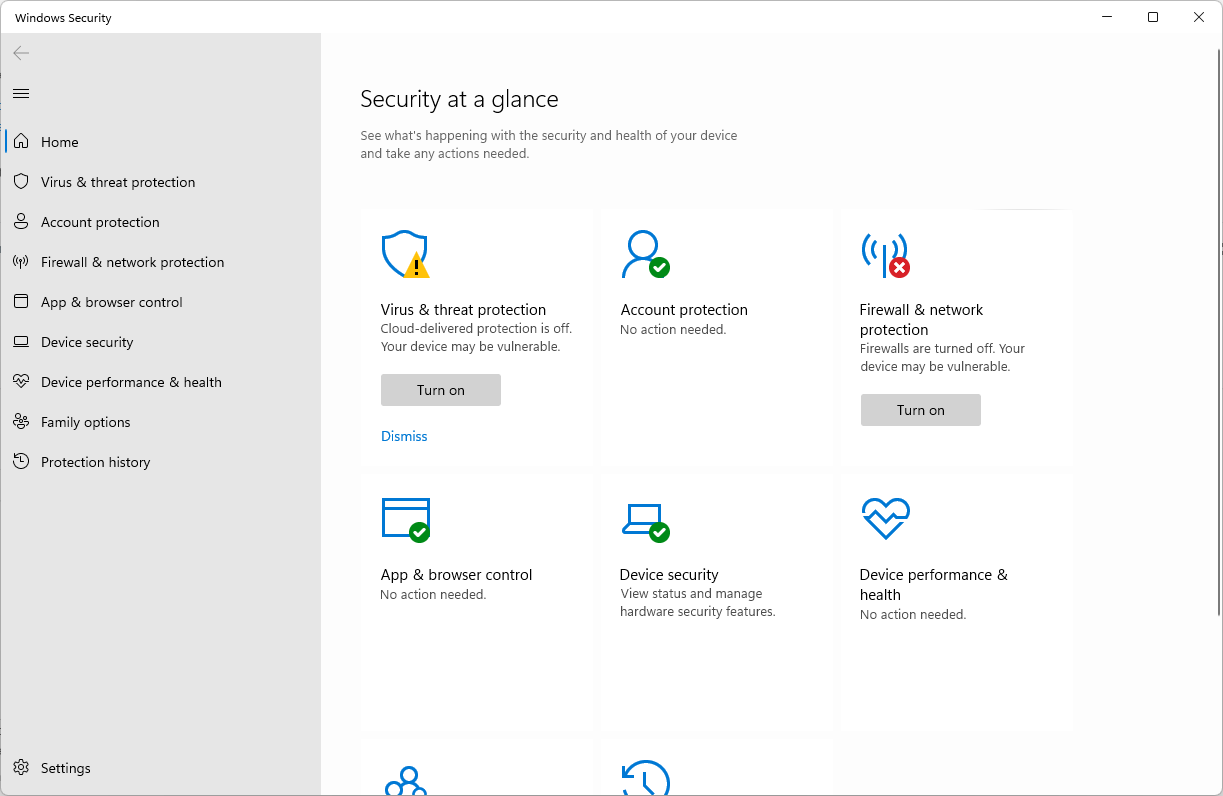Open the hamburger navigation menu

coord(21,94)
